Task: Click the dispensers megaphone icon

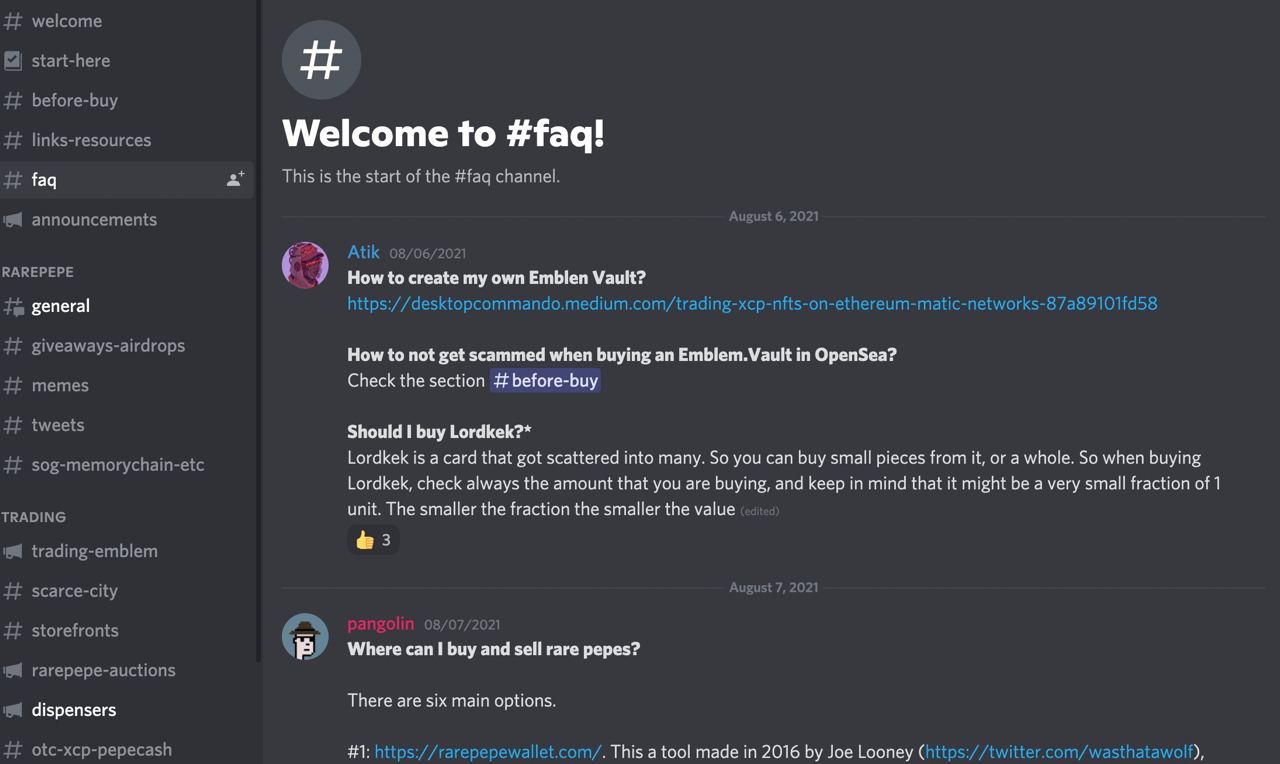Action: tap(13, 710)
